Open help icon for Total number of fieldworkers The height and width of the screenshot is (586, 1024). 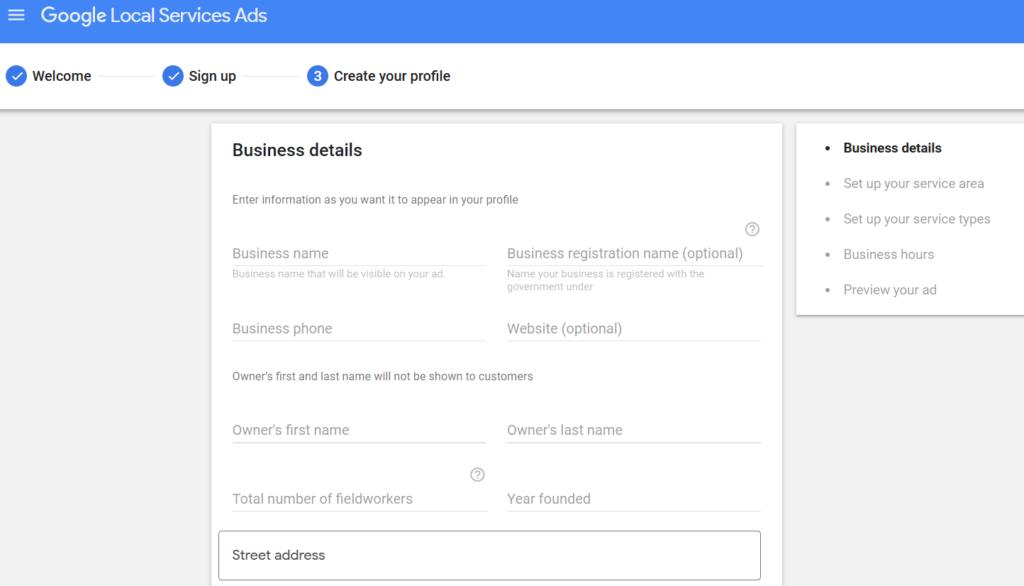click(x=477, y=475)
